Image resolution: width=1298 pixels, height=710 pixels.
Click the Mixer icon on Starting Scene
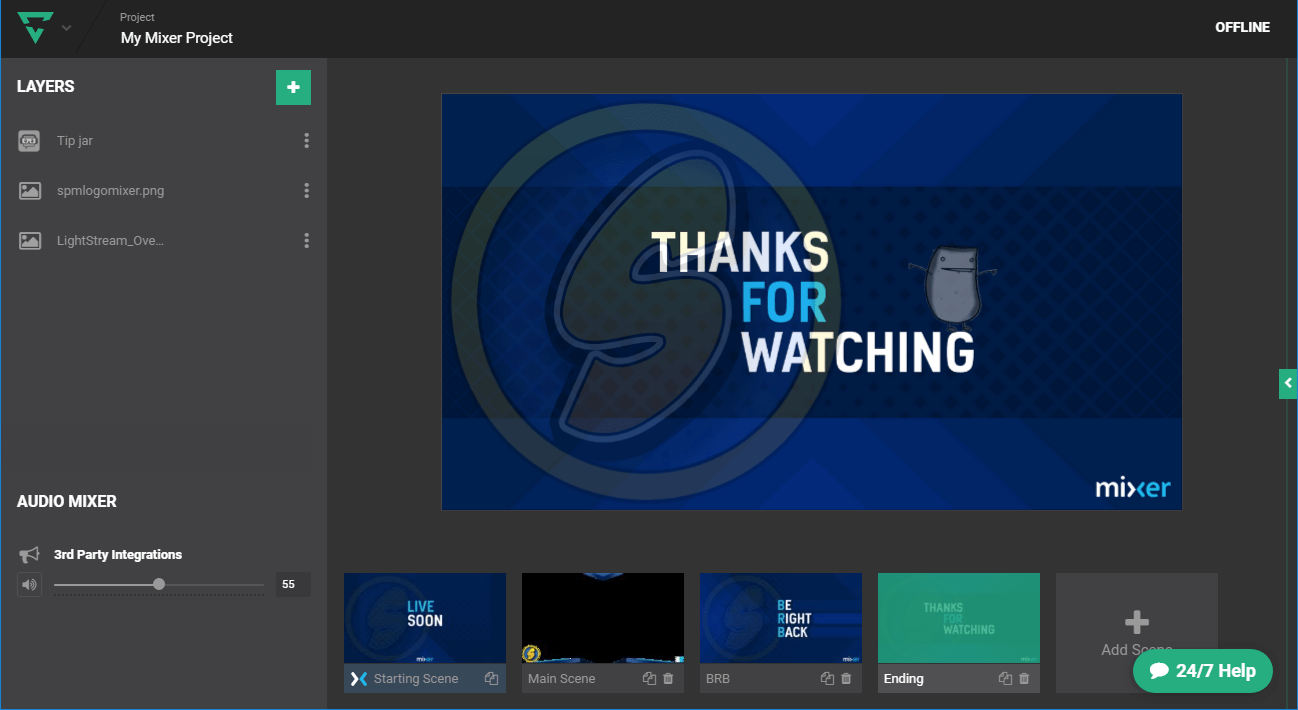[359, 679]
